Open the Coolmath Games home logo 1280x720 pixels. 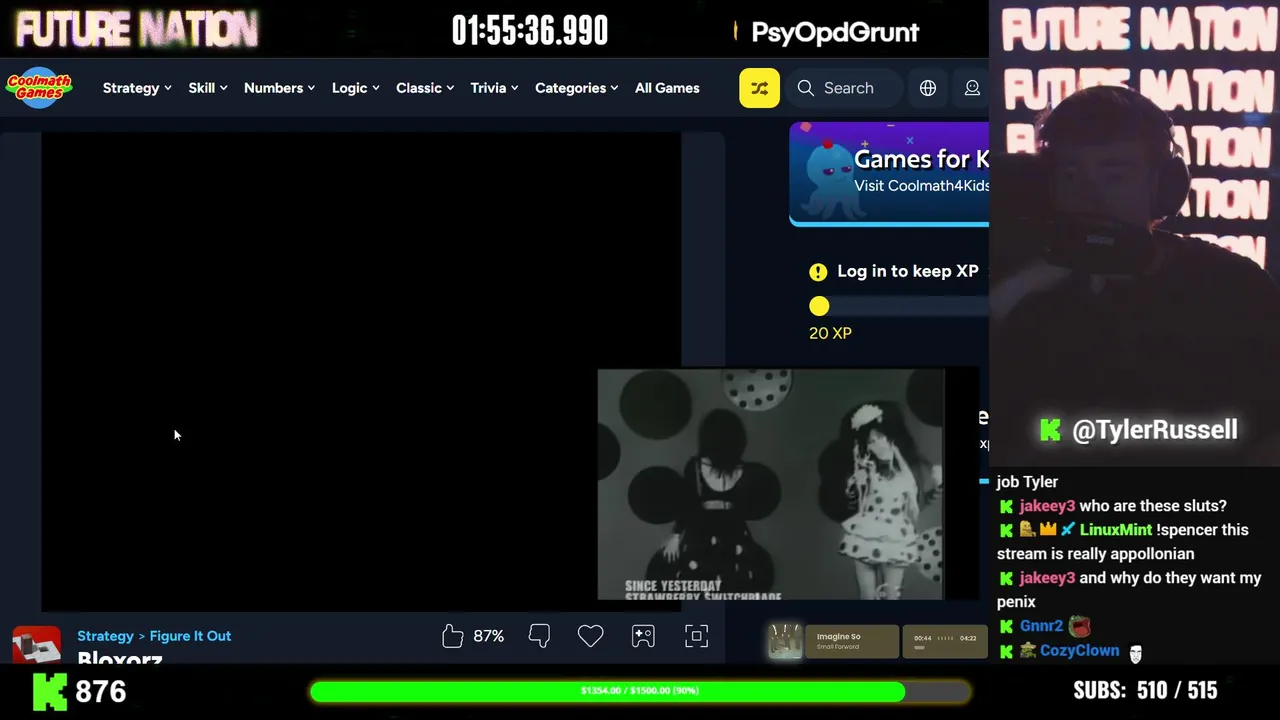pos(39,88)
